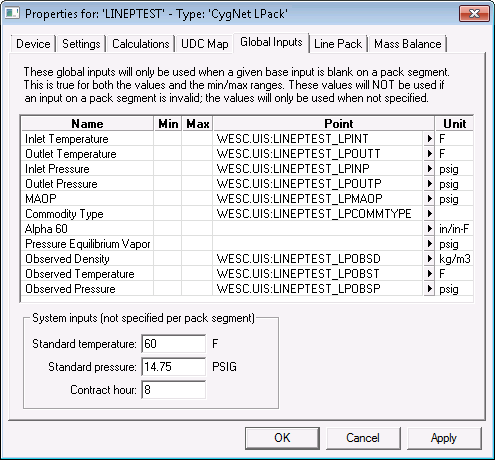Screen dimensions: 495x460
Task: Expand point arrow for Observed Density
Action: [x=429, y=258]
